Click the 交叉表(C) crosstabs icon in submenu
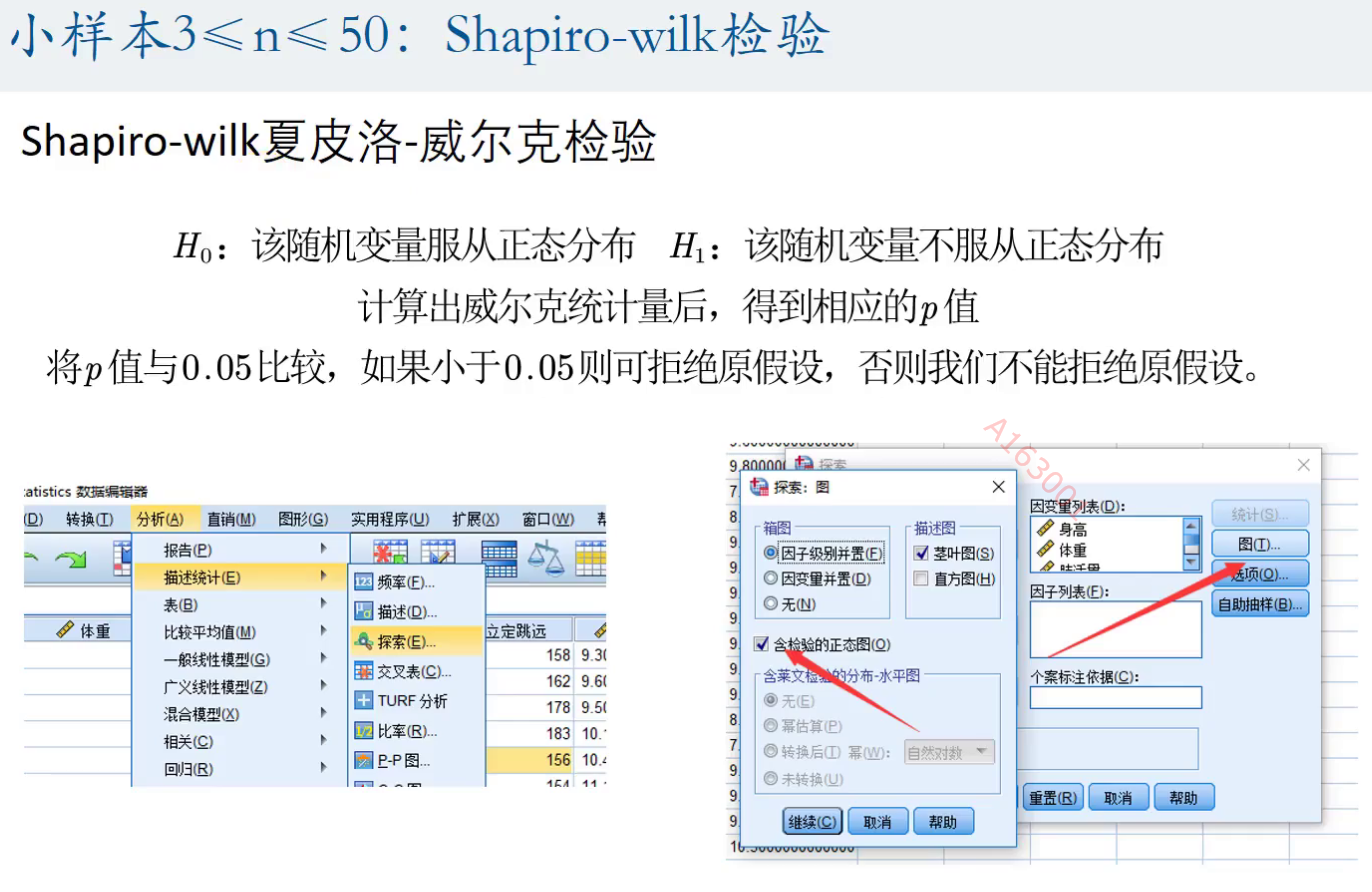Screen dimensions: 1372x892 [364, 671]
